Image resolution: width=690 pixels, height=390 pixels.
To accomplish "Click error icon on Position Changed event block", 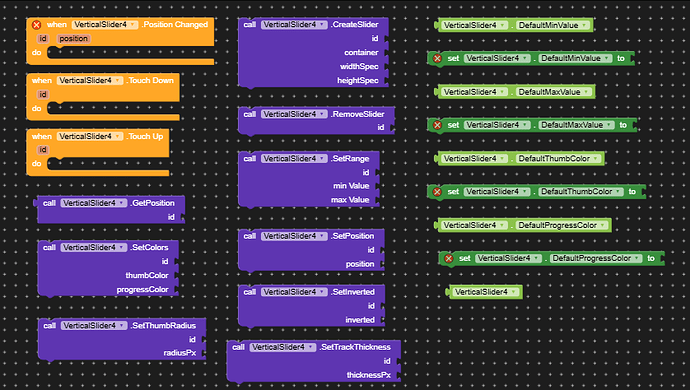I will pyautogui.click(x=37, y=25).
